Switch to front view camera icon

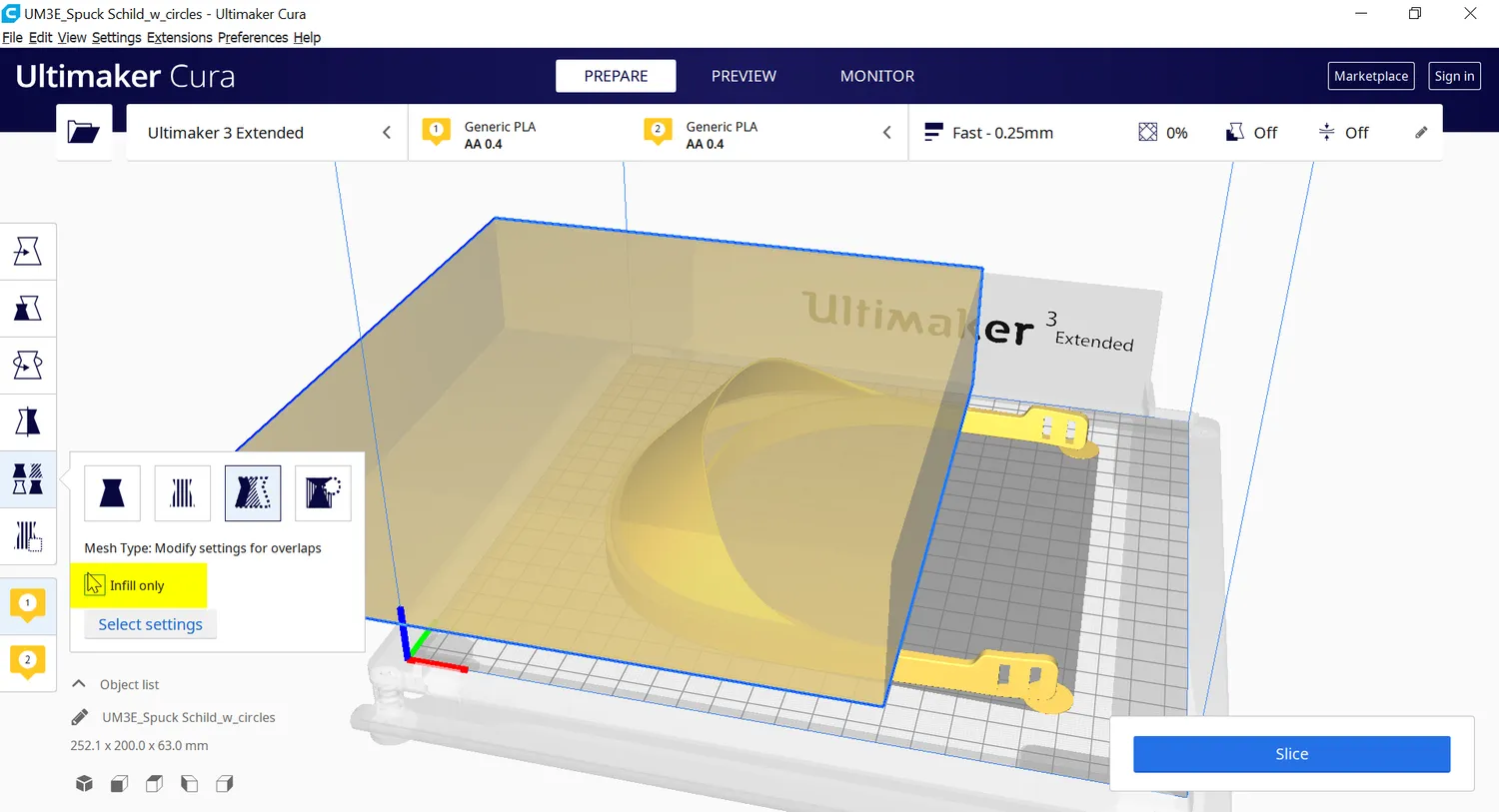tap(119, 784)
